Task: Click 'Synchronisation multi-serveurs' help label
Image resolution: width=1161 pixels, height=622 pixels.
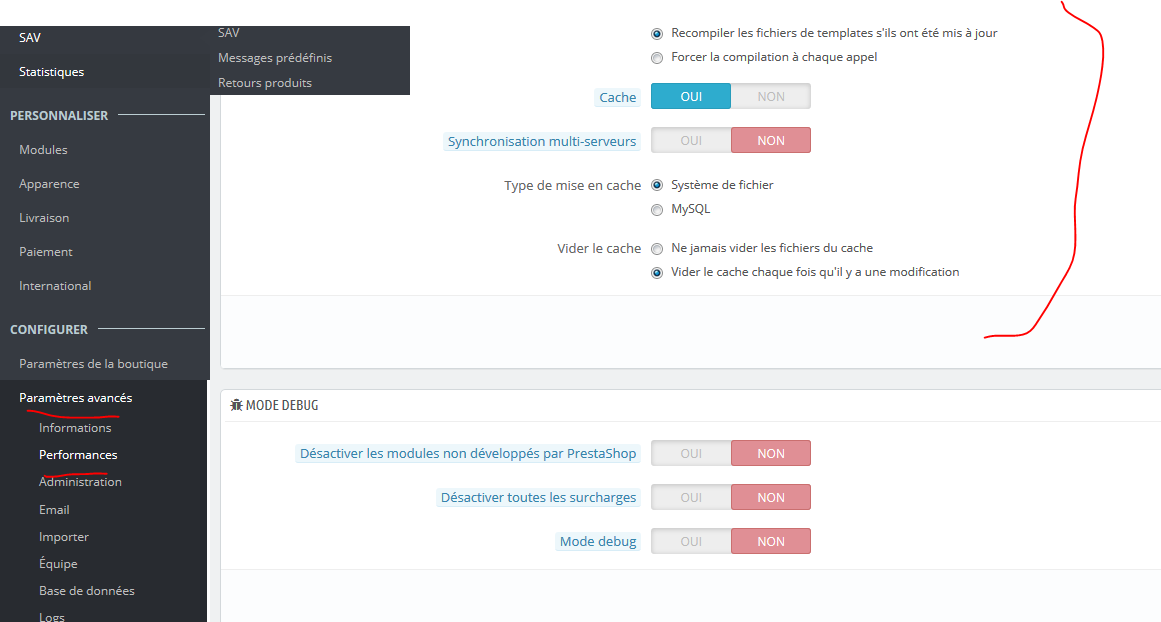Action: pyautogui.click(x=541, y=141)
